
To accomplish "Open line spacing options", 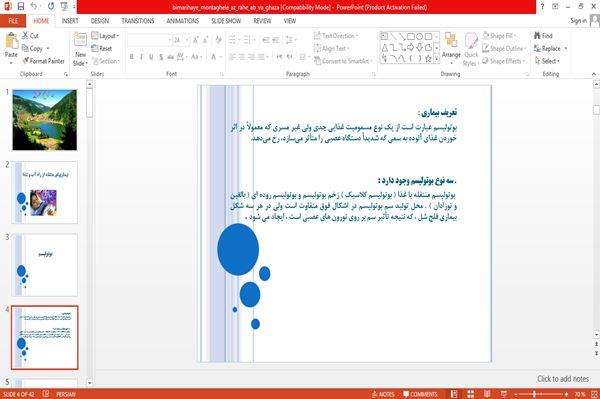I will tap(290, 40).
